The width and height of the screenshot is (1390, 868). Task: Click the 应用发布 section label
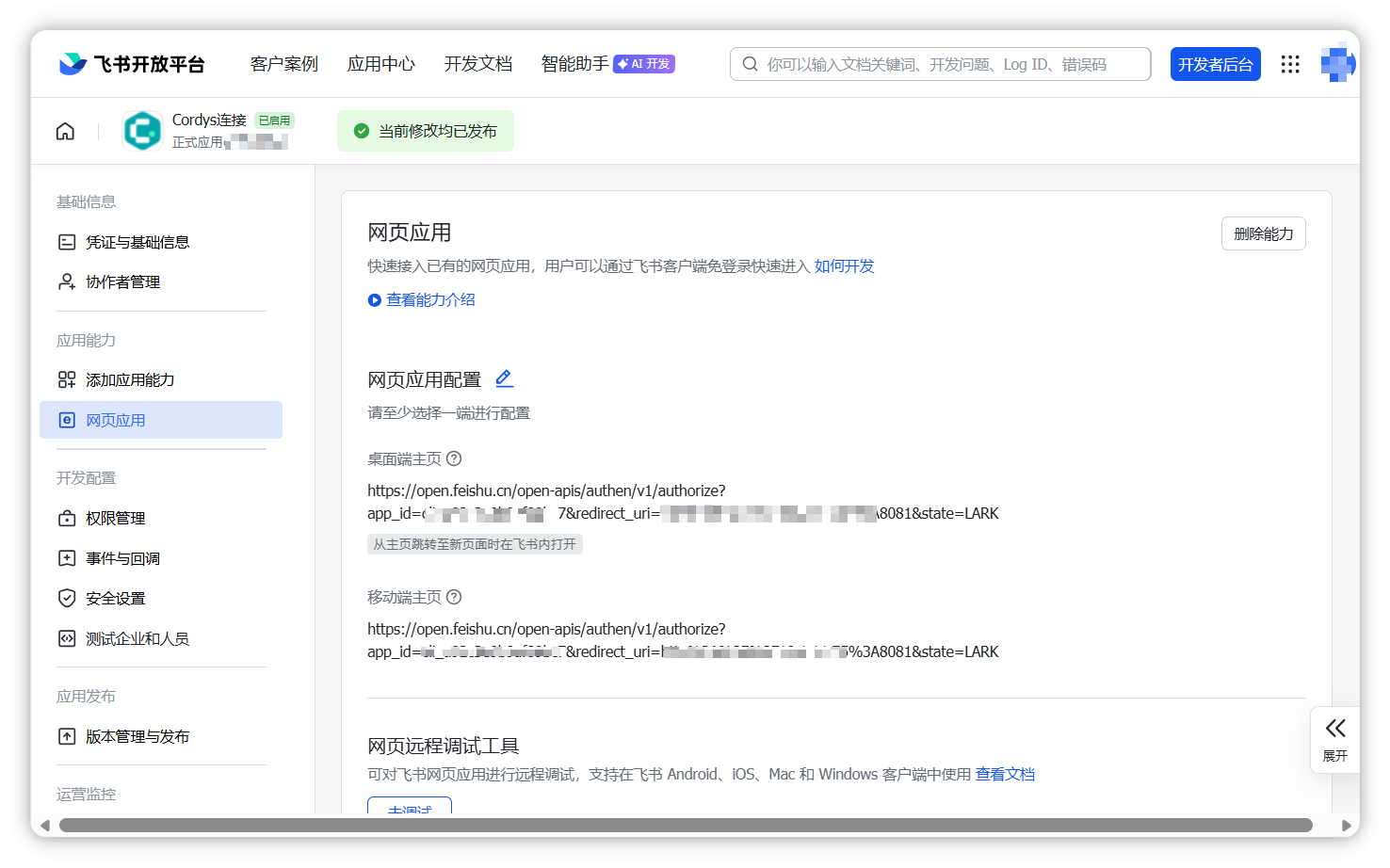pos(86,697)
